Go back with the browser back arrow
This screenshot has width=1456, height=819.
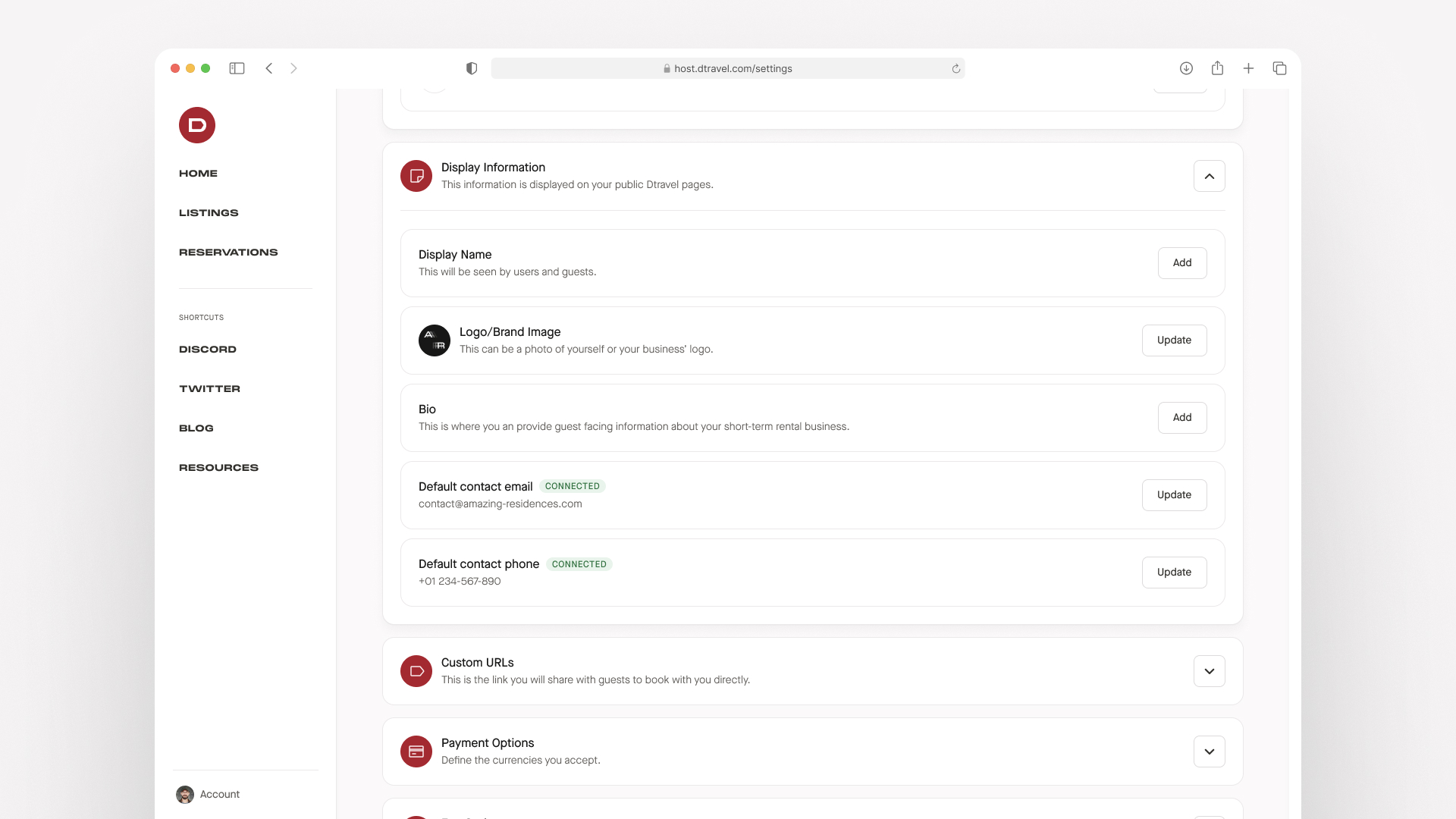269,68
